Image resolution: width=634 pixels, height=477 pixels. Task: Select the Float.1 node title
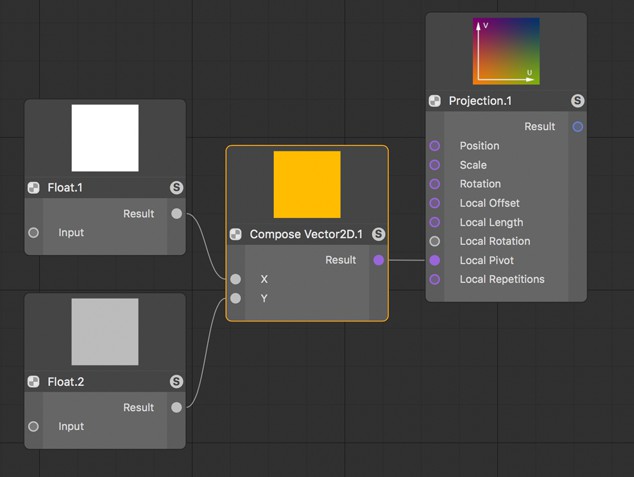pyautogui.click(x=65, y=188)
